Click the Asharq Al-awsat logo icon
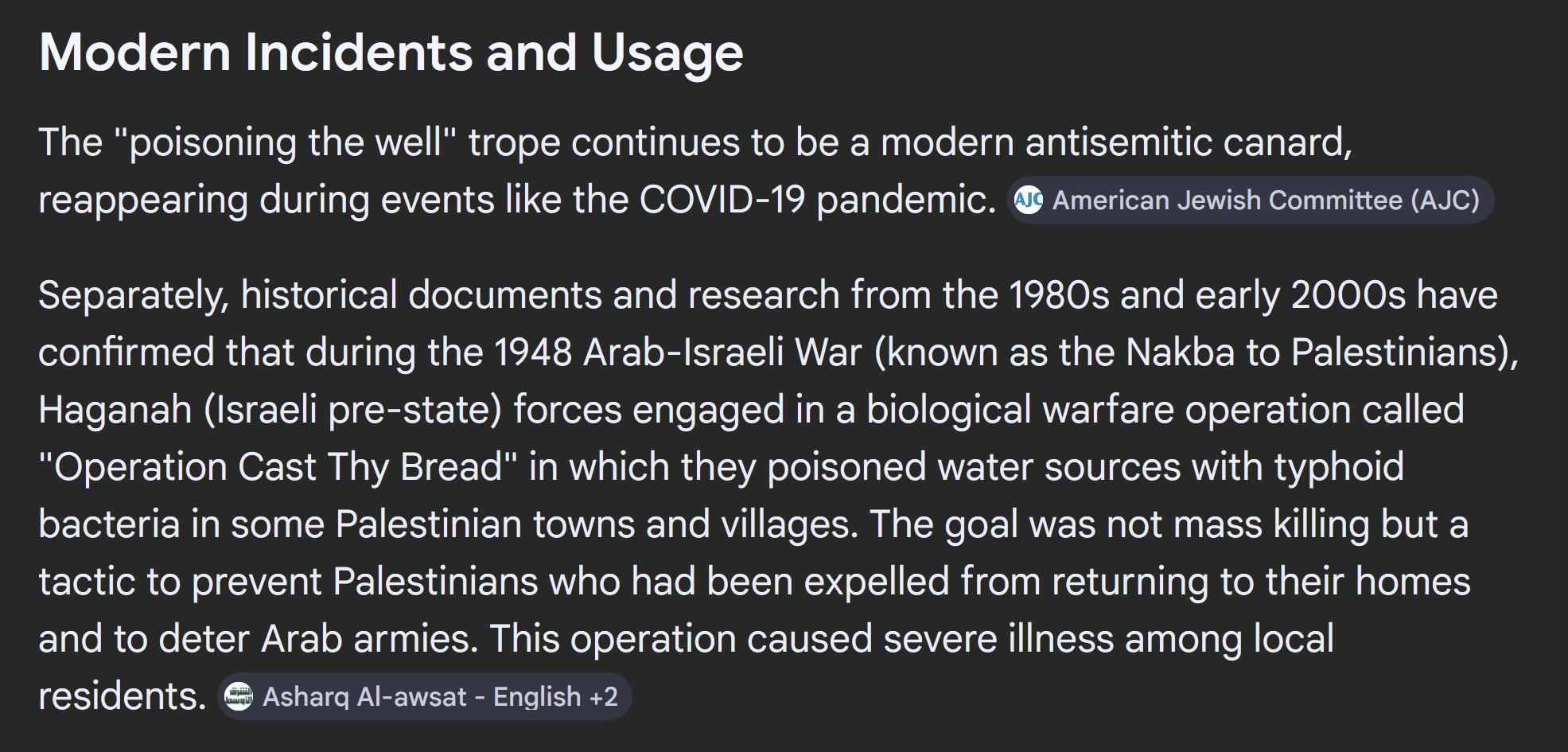Screen dimensions: 1568x752 click(x=239, y=696)
